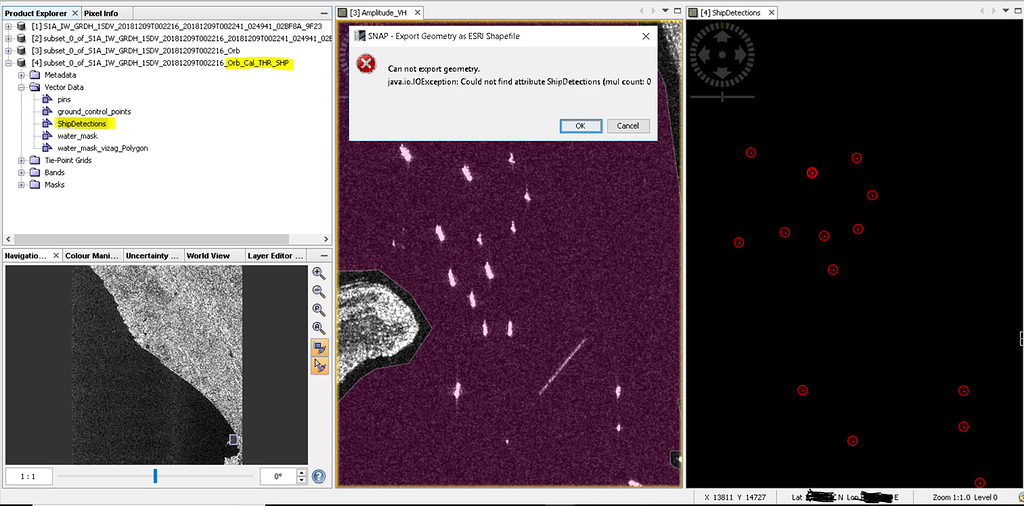Open Navigation panel help icon

tap(319, 477)
